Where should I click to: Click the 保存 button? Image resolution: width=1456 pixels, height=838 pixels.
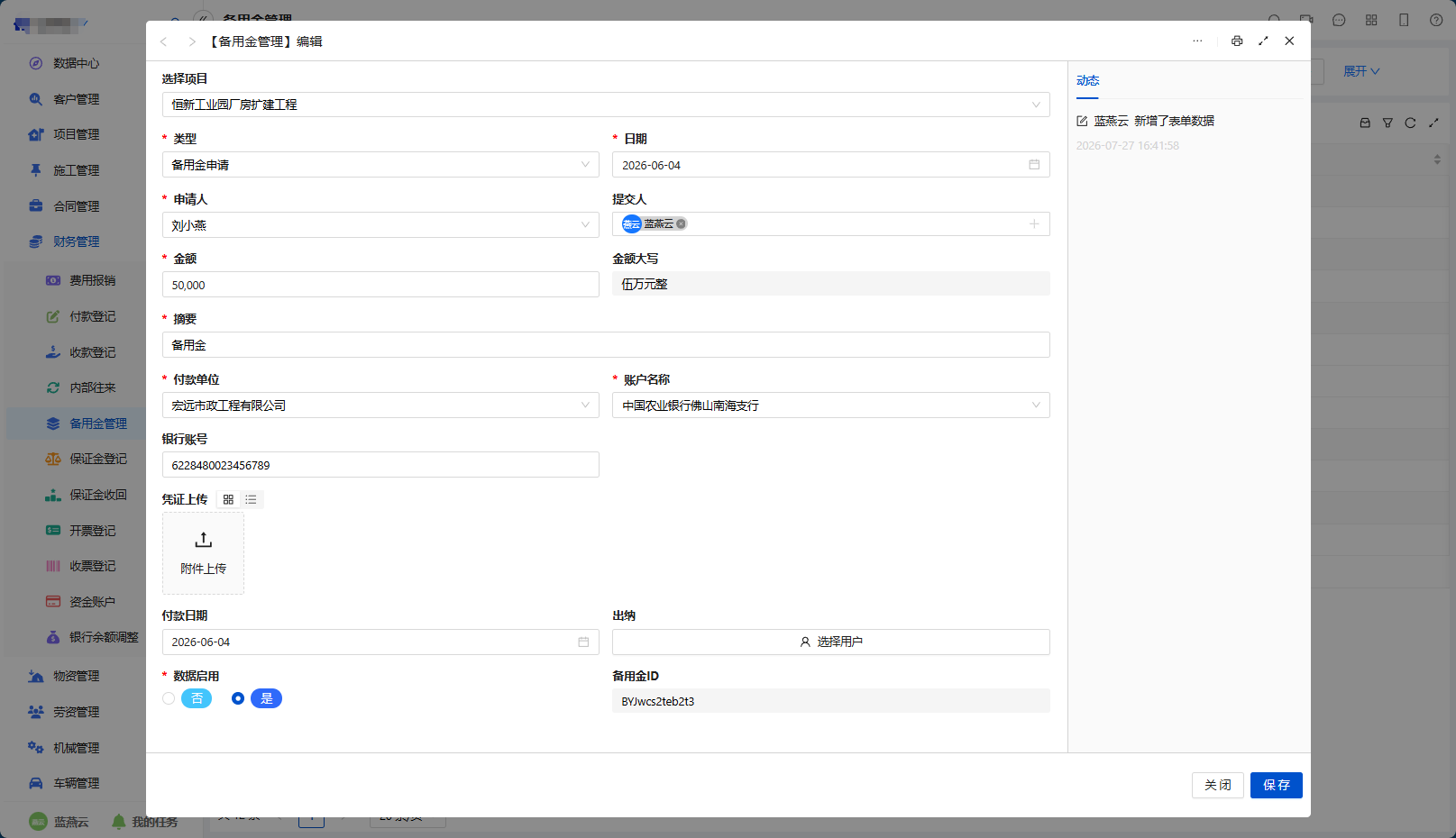(1277, 785)
